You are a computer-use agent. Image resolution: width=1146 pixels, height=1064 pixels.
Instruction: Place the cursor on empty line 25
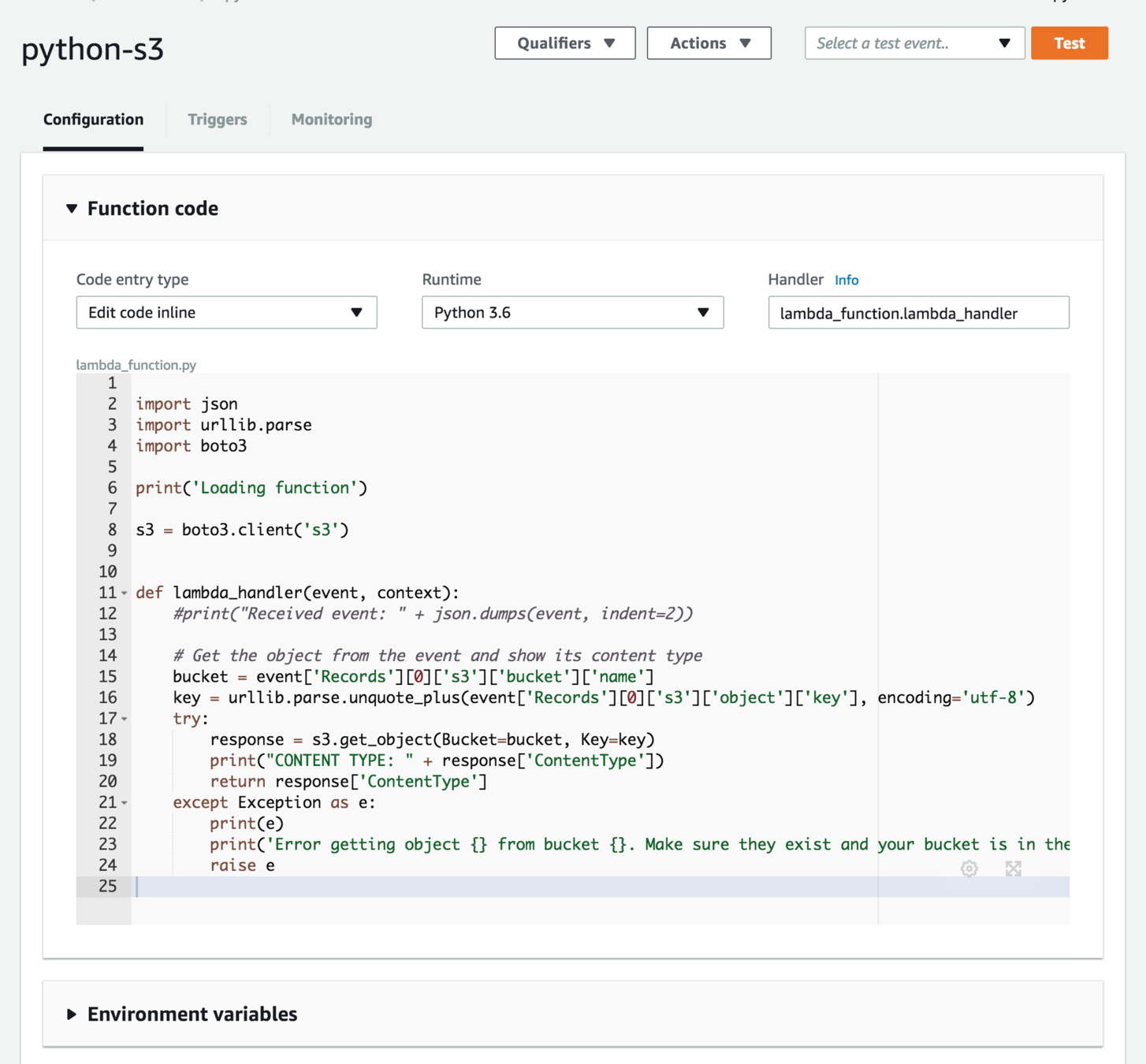tap(599, 887)
